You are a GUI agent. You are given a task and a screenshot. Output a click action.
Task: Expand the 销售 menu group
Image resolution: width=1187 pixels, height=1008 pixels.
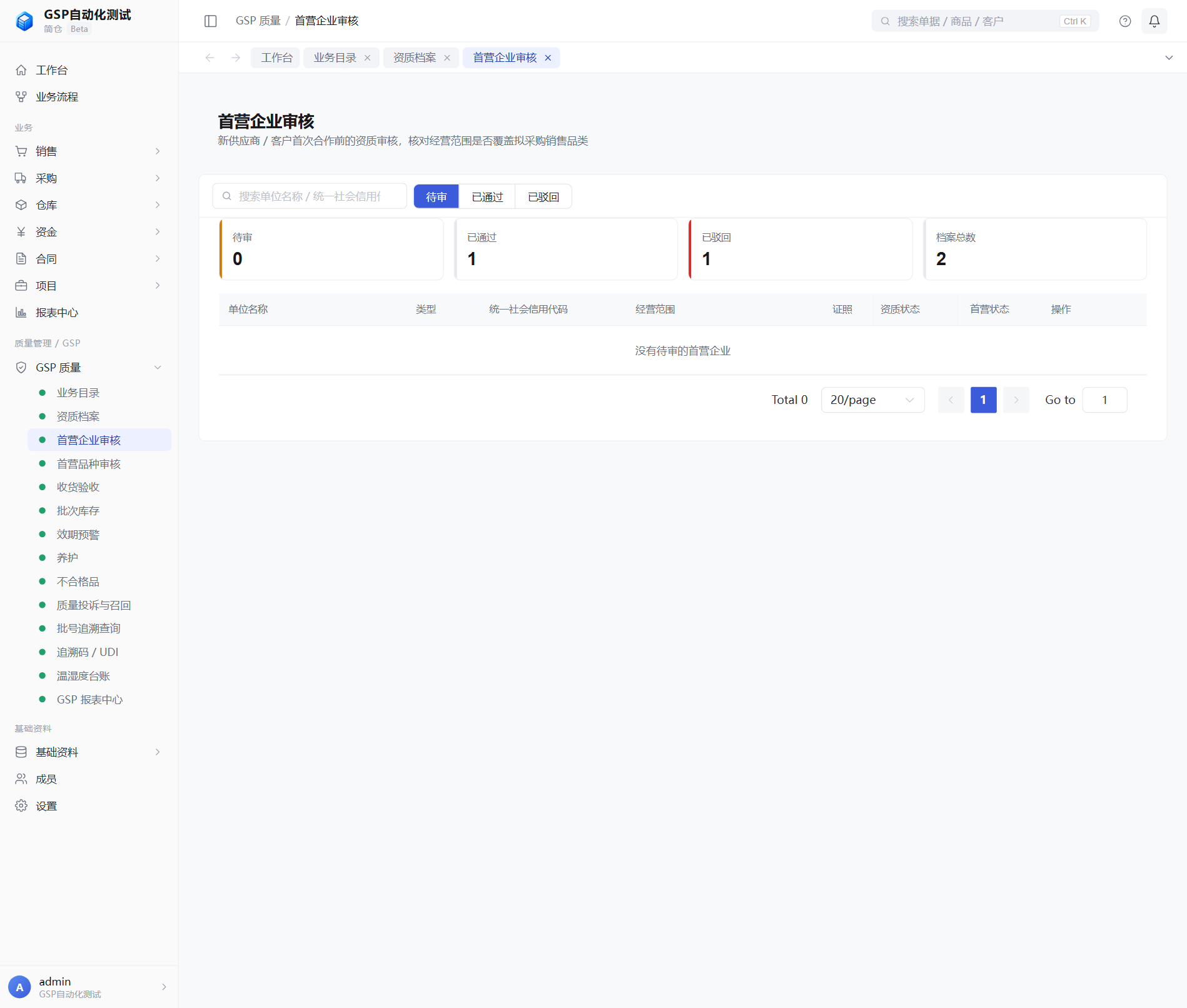(x=89, y=151)
